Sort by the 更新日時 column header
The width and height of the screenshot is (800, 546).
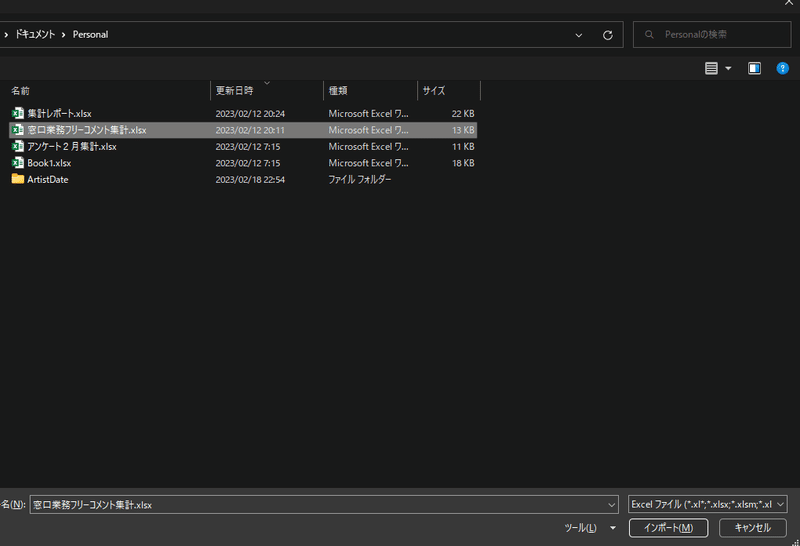point(267,90)
